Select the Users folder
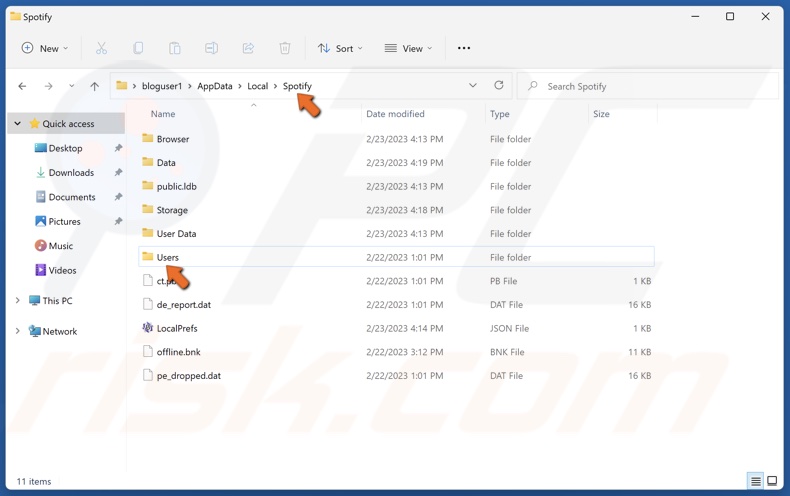 pyautogui.click(x=167, y=257)
